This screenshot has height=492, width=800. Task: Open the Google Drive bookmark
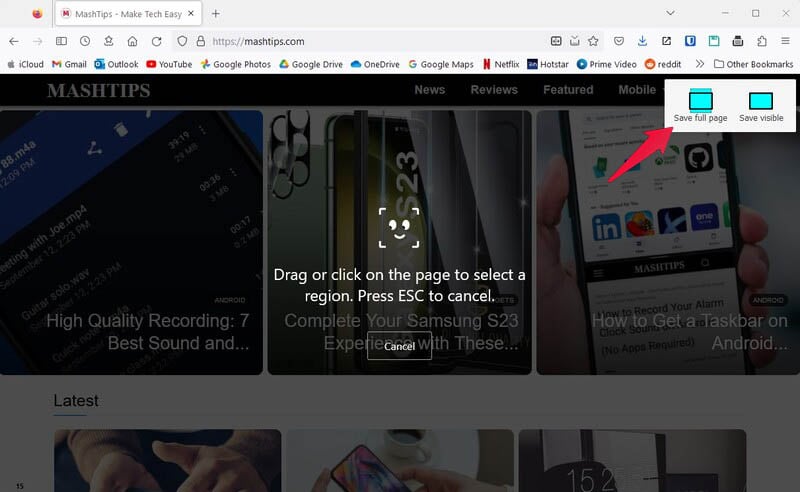[311, 64]
